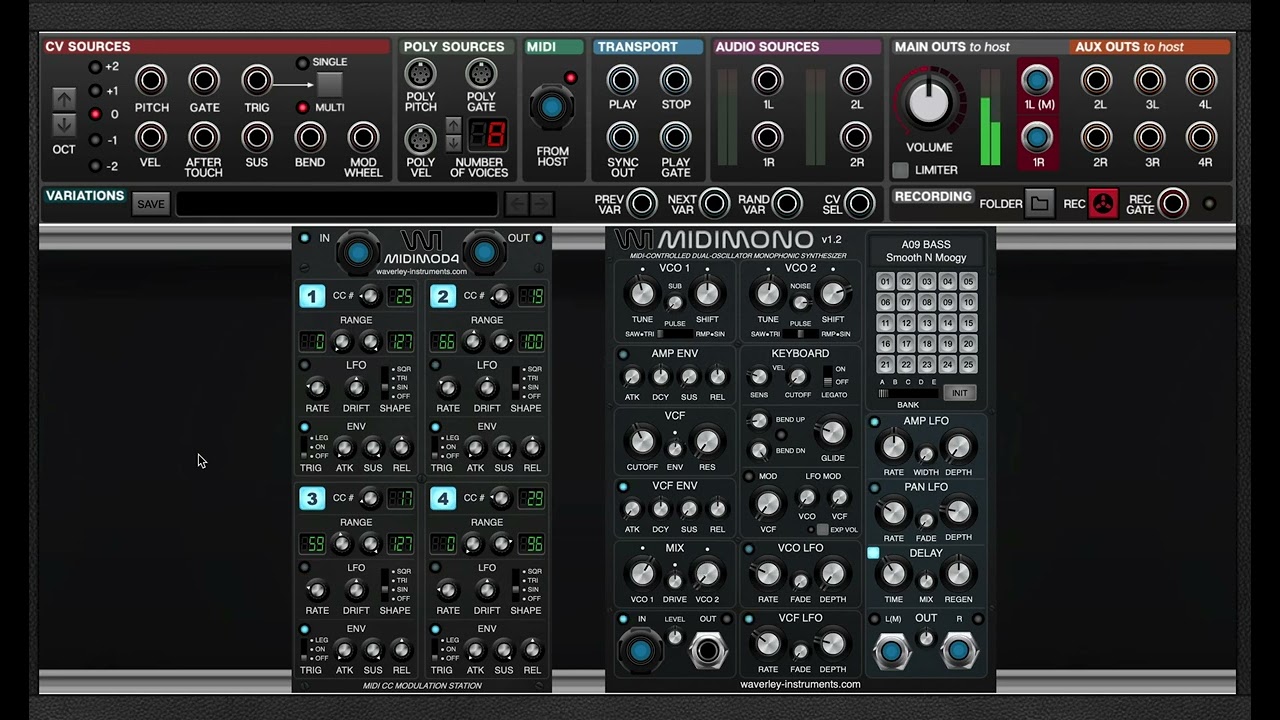Click the variations SAVE button

(151, 204)
